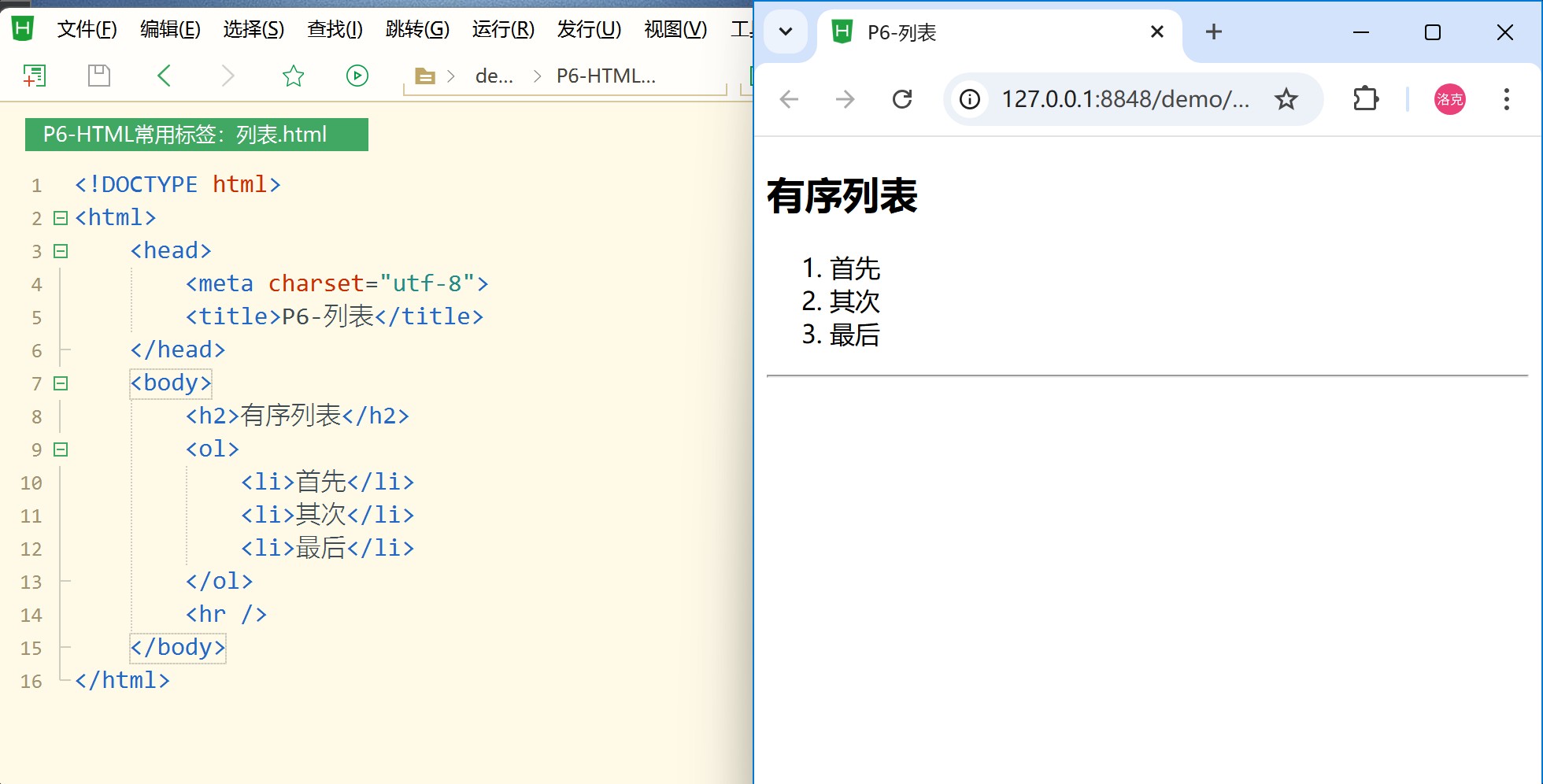Bookmark this page with the star icon
The height and width of the screenshot is (784, 1543).
[x=1286, y=99]
